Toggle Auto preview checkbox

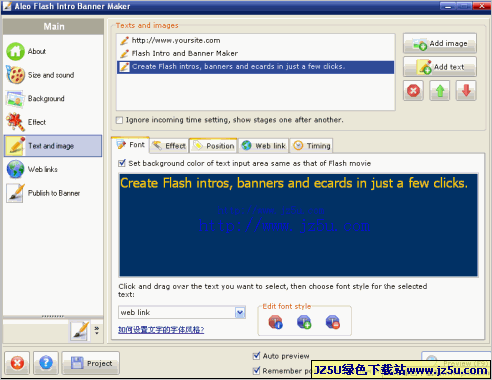click(256, 356)
